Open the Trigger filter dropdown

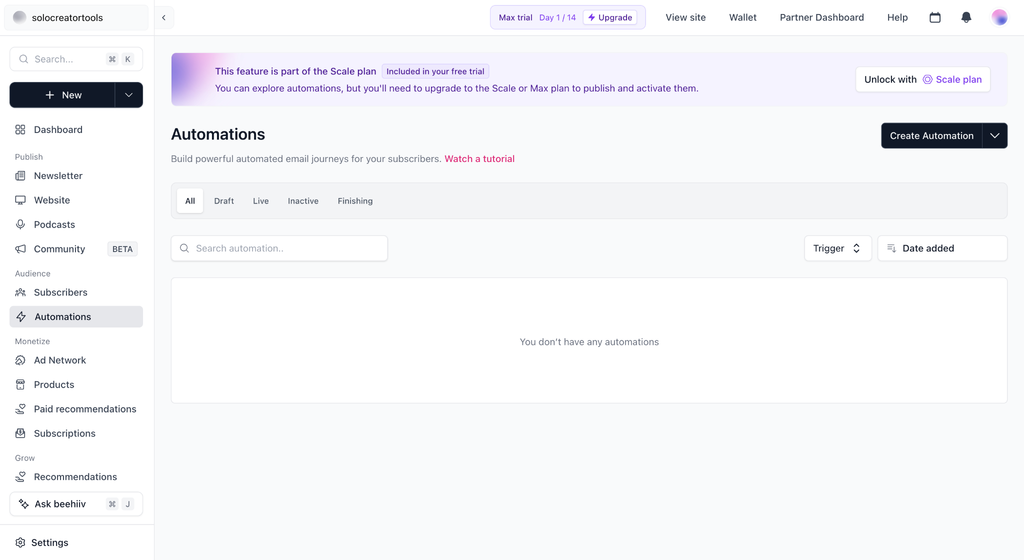point(838,248)
